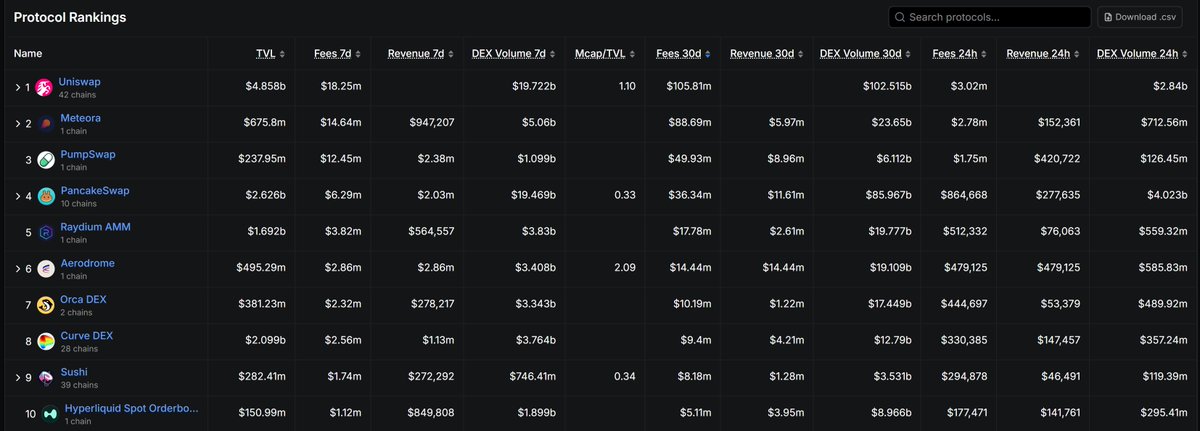Click the Hyperliquid Spot Orderbook logo icon
The image size is (1200, 431).
49,414
